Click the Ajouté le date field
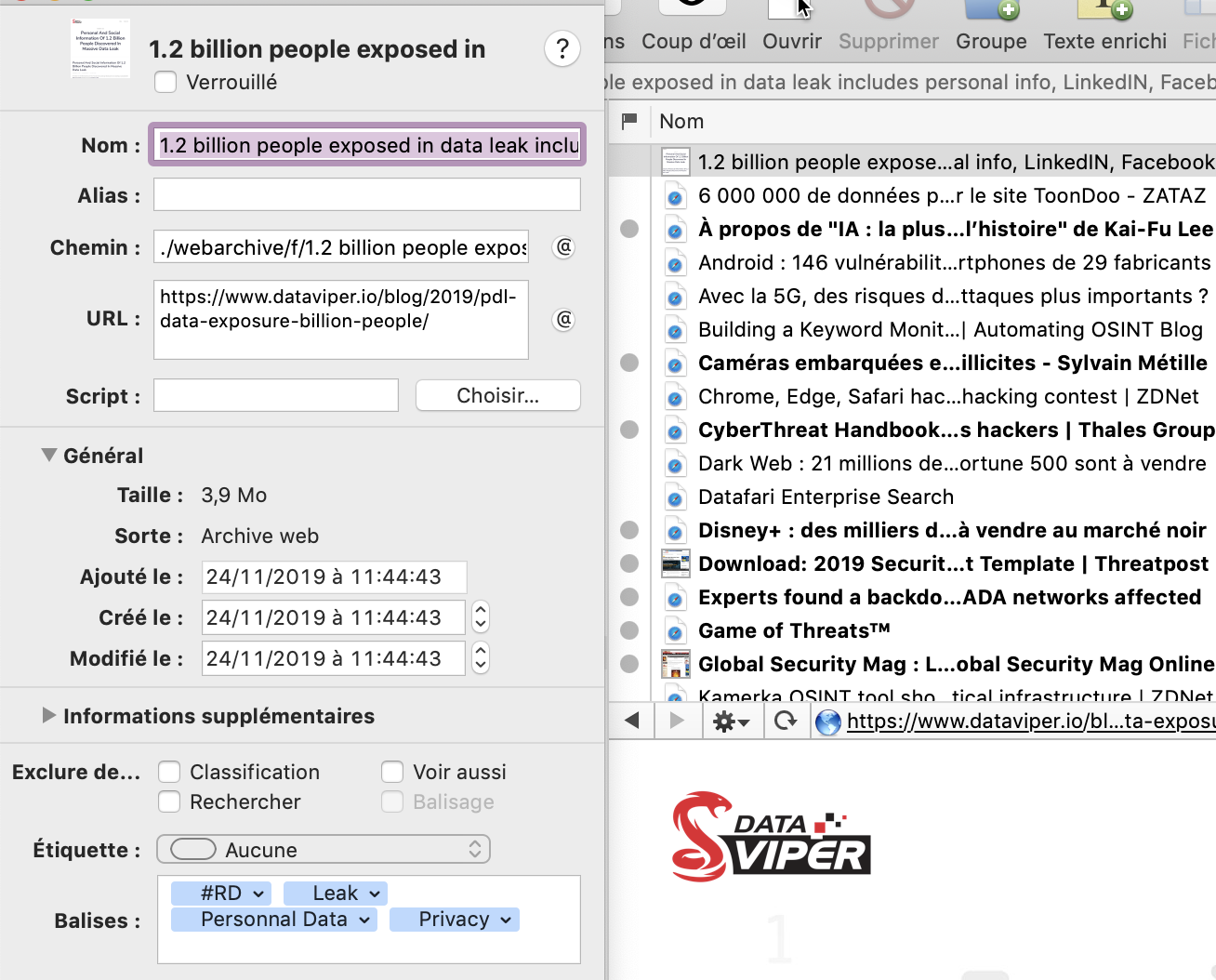Viewport: 1216px width, 980px height. coord(334,576)
